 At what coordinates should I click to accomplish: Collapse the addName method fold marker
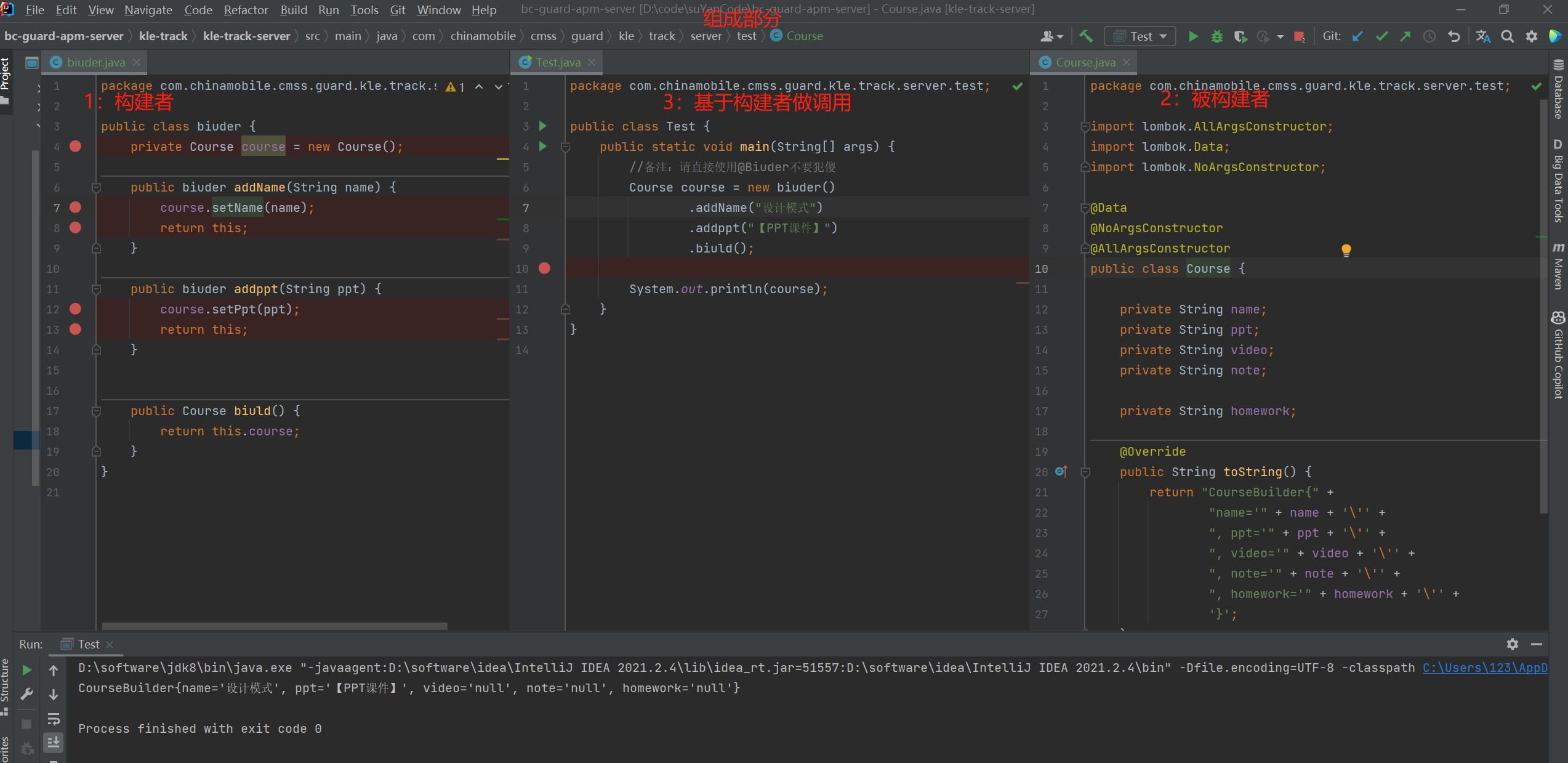(x=96, y=187)
